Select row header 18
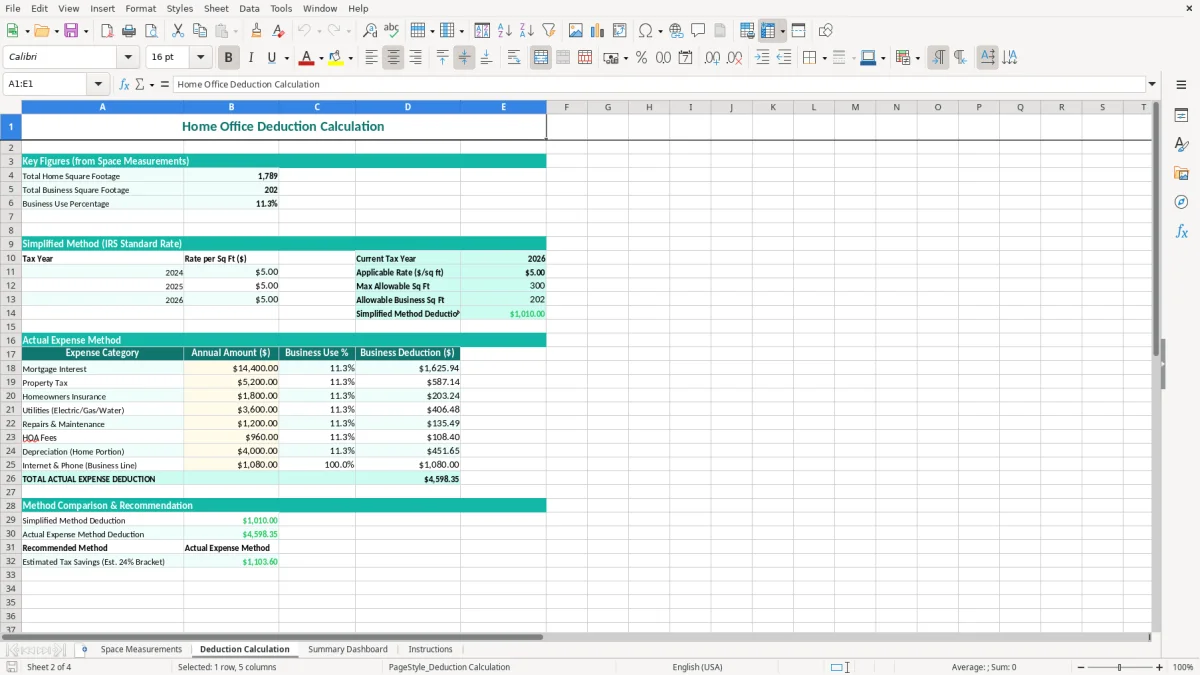The width and height of the screenshot is (1200, 675). coord(10,368)
